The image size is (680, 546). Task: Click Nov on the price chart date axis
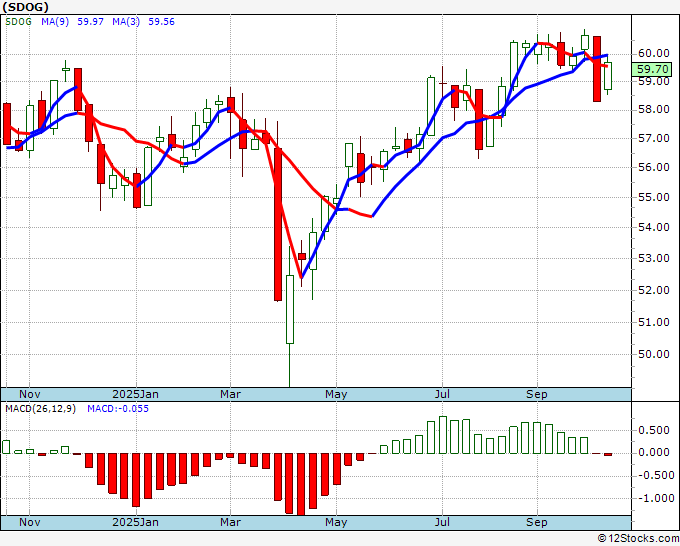click(x=29, y=394)
